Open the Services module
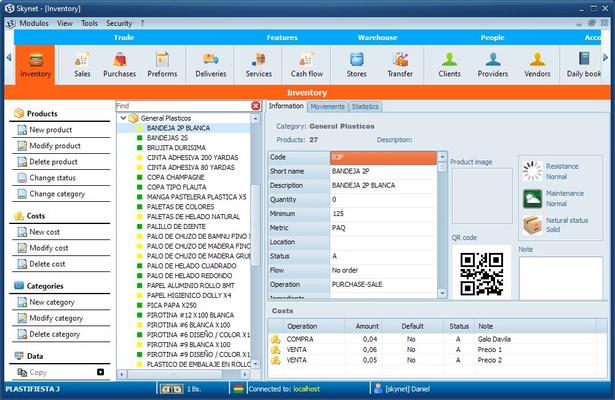 pyautogui.click(x=258, y=65)
